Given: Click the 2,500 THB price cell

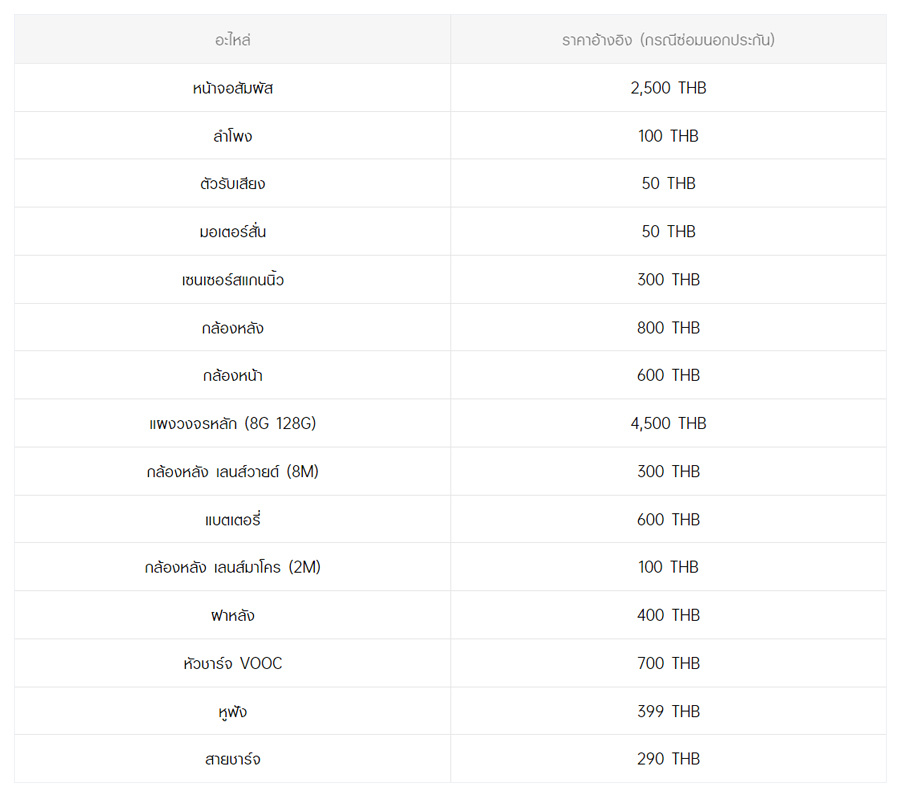Looking at the screenshot, I should (668, 88).
